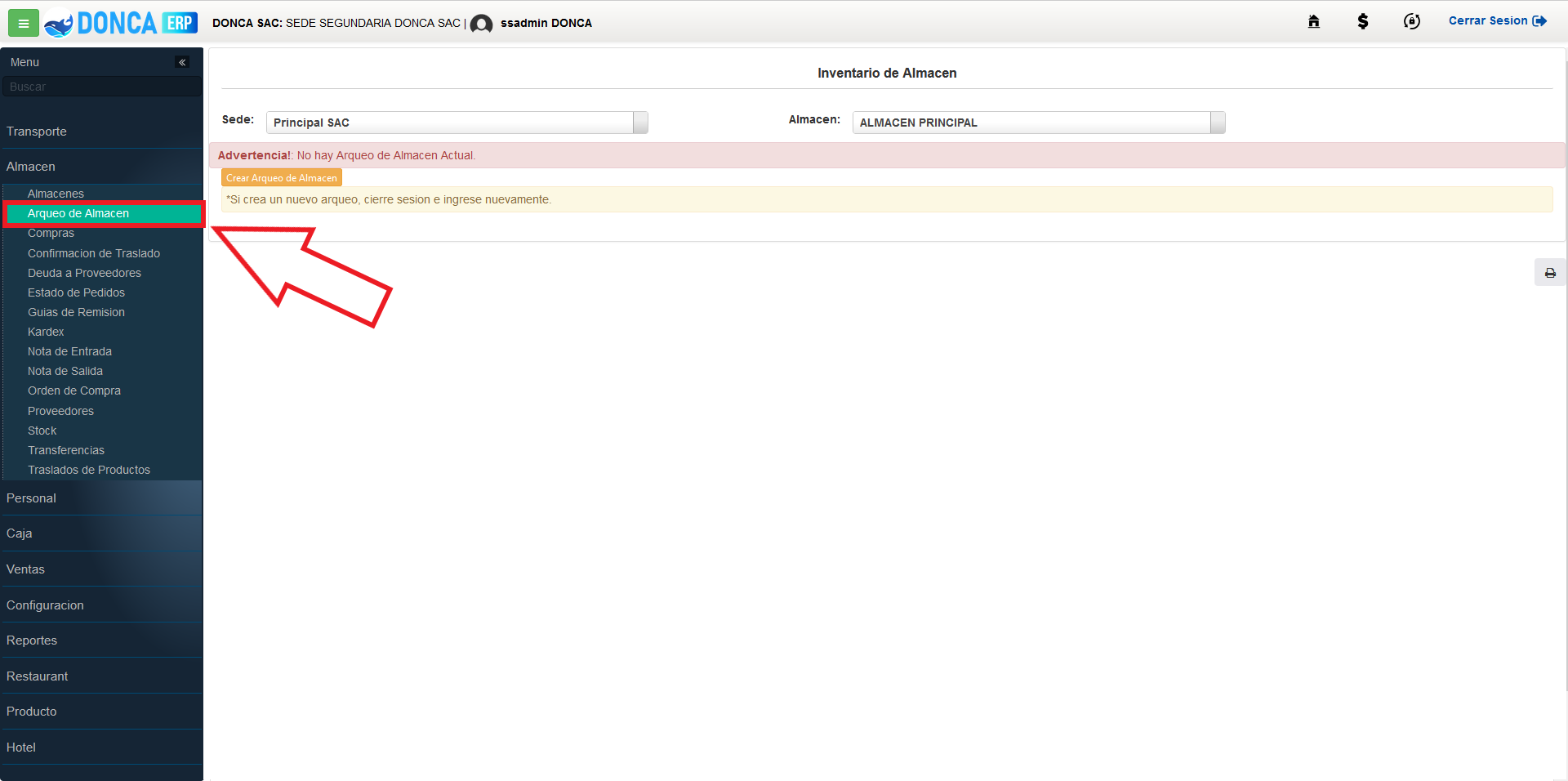Screen dimensions: 1568x781
Task: Click the ssadmin DONCA username text
Action: 546,23
